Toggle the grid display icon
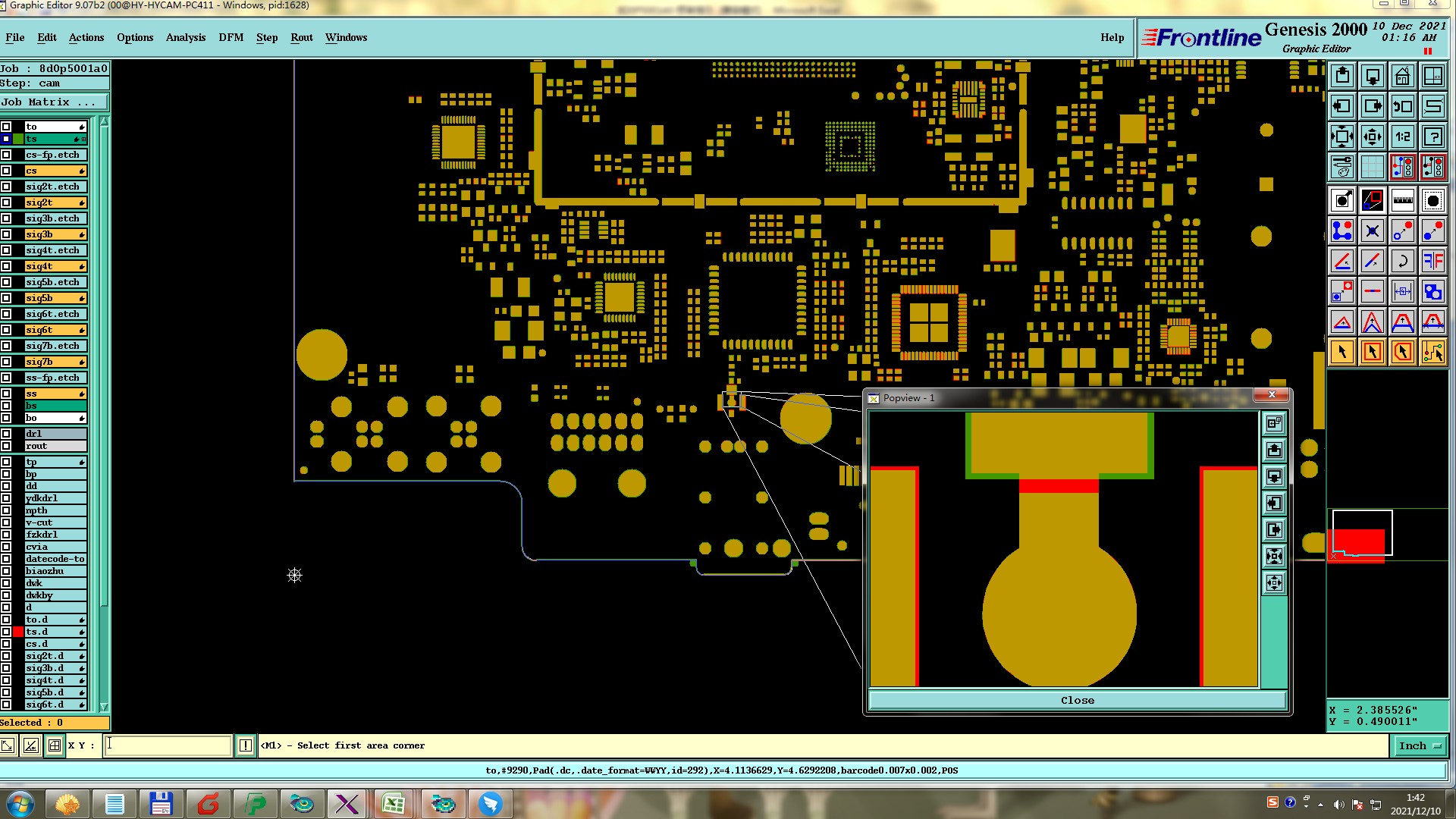The width and height of the screenshot is (1456, 819). click(x=1373, y=166)
